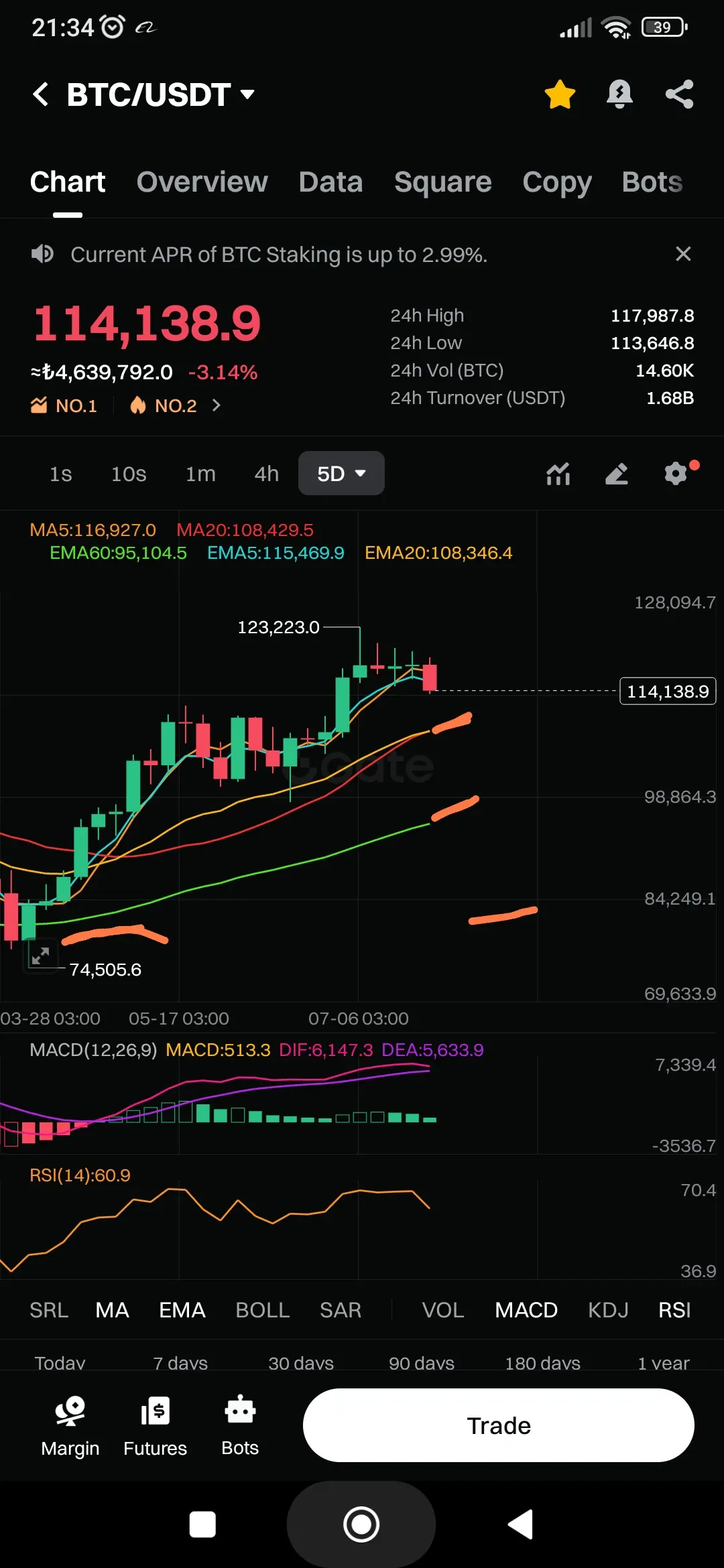Switch to the Data tab
This screenshot has width=724, height=1568.
point(330,182)
